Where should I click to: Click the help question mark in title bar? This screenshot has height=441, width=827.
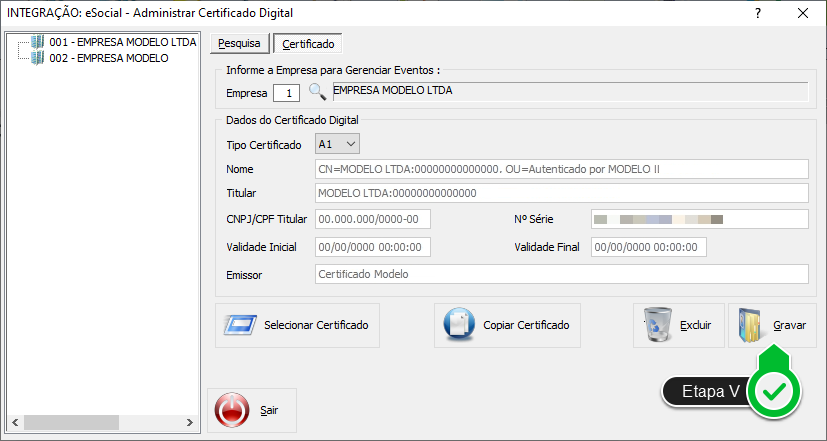(x=757, y=13)
